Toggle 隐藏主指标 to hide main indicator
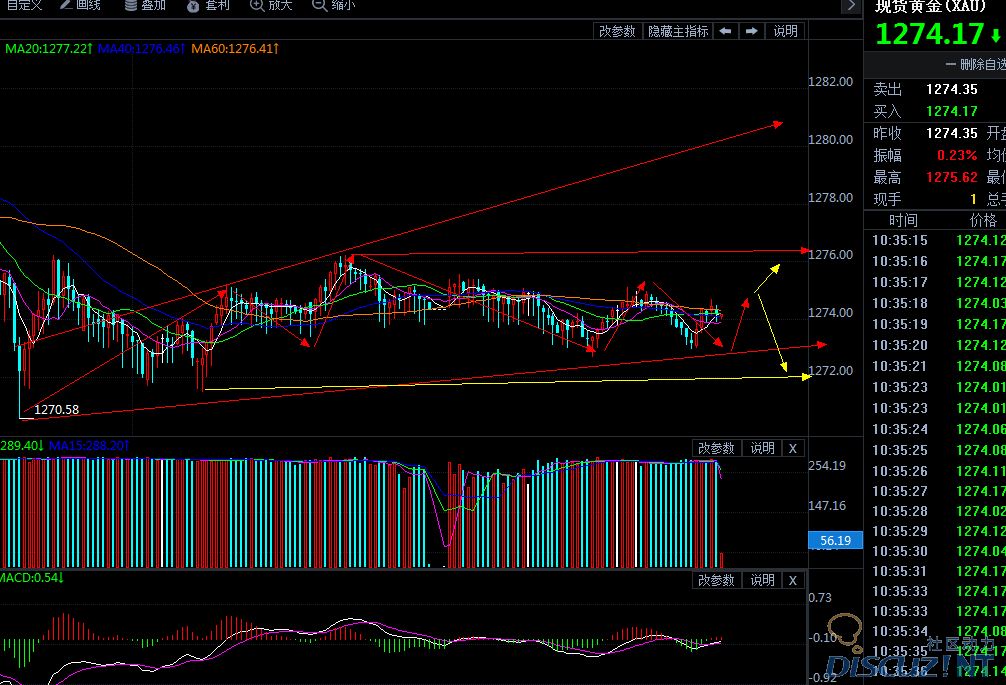The height and width of the screenshot is (685, 1006). click(677, 31)
